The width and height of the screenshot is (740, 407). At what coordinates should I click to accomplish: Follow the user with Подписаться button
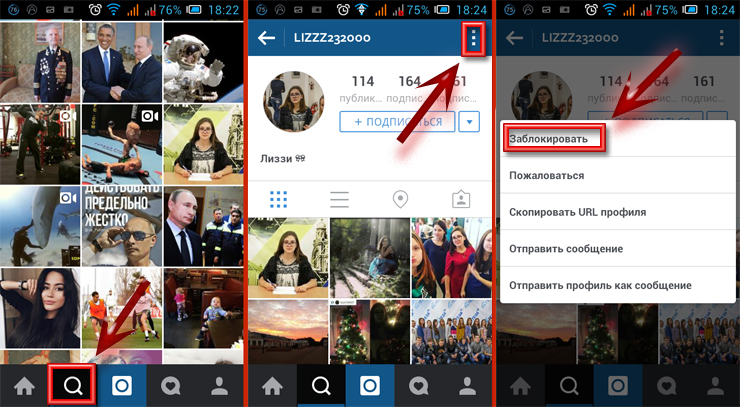click(x=397, y=122)
